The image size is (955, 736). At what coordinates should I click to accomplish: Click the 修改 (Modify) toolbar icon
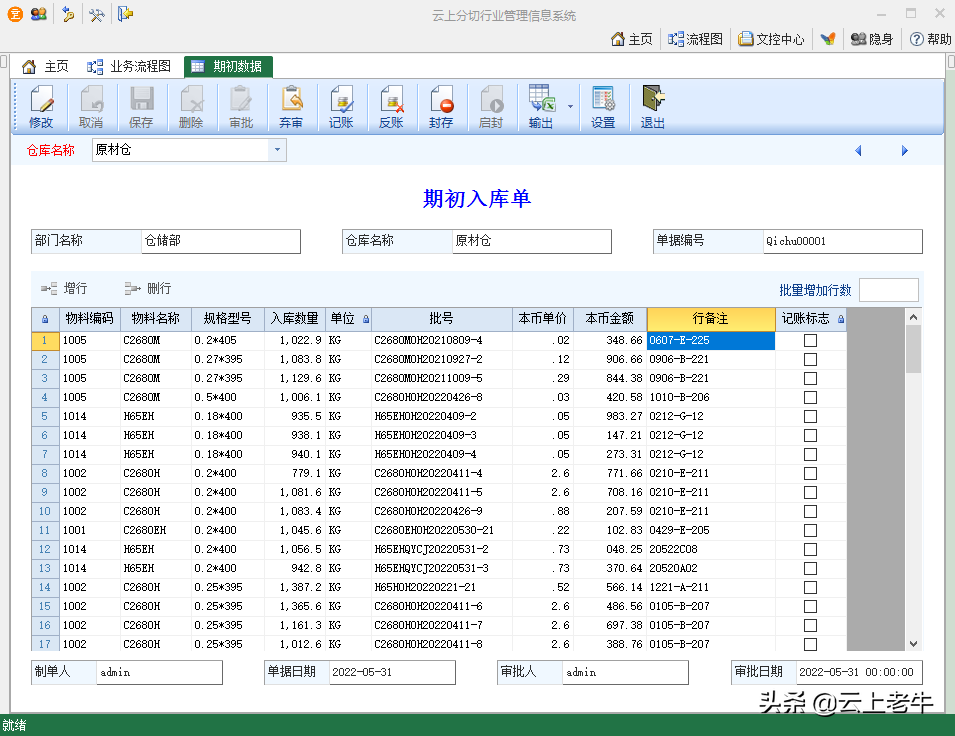(x=41, y=107)
